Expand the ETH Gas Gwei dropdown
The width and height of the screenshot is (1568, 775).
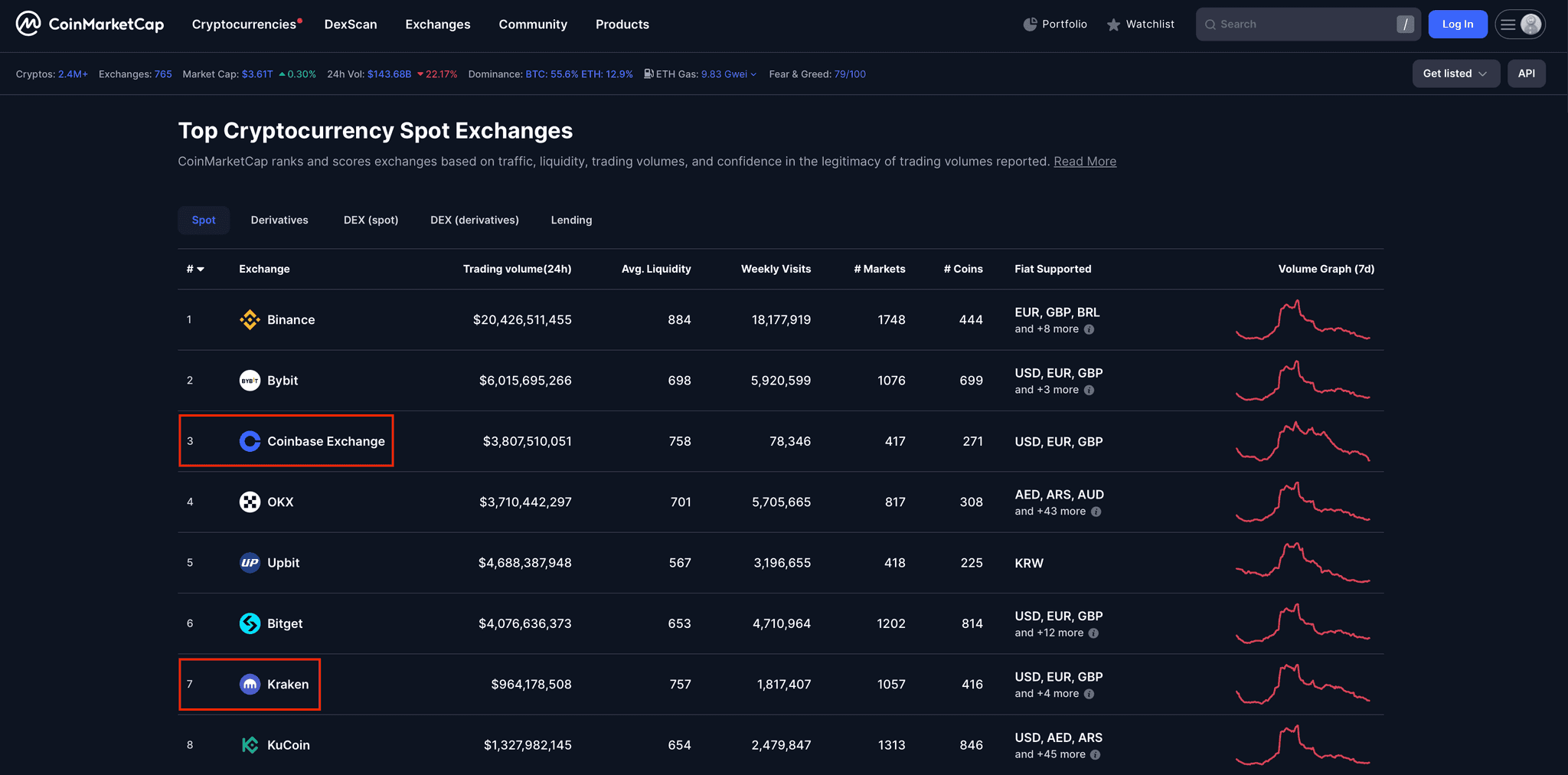[x=753, y=74]
